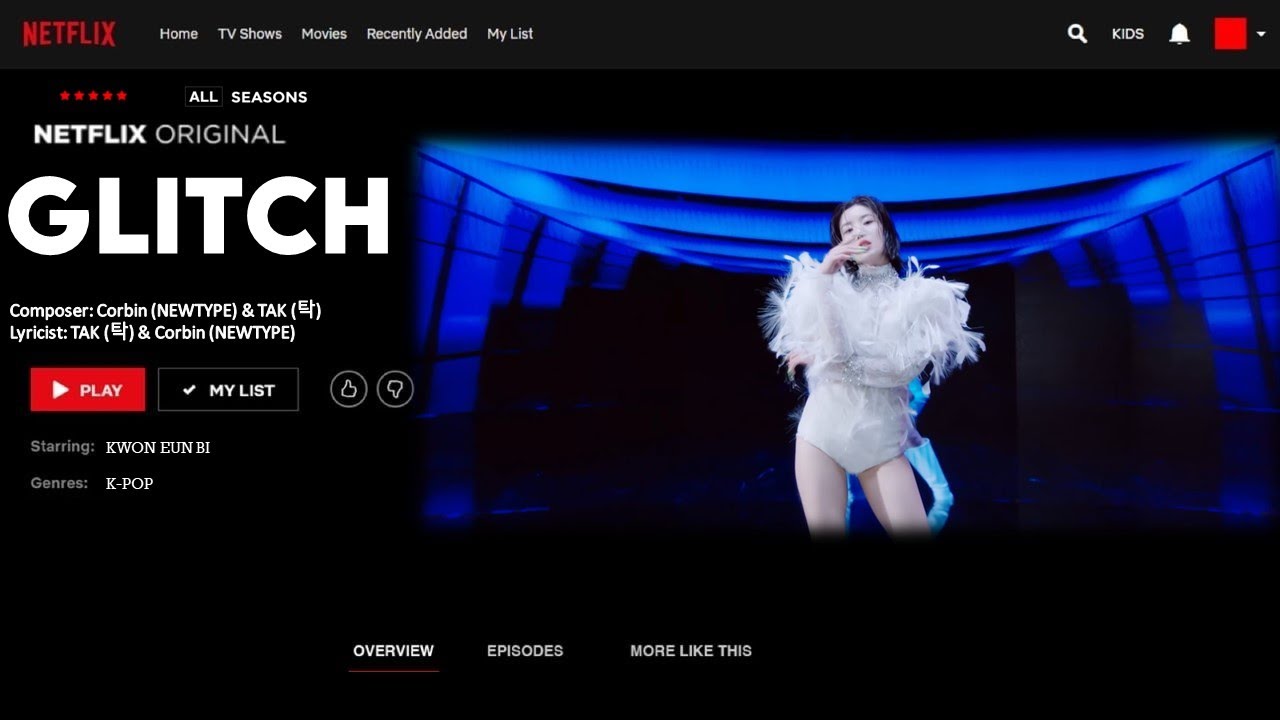This screenshot has width=1280, height=720.
Task: Open Movies menu item
Action: 324,34
